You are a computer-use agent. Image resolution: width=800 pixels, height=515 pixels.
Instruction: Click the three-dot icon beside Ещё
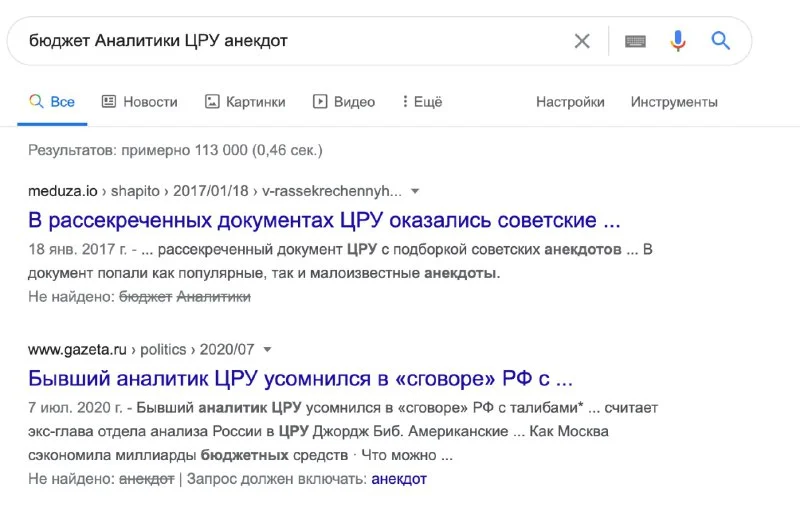click(x=405, y=101)
